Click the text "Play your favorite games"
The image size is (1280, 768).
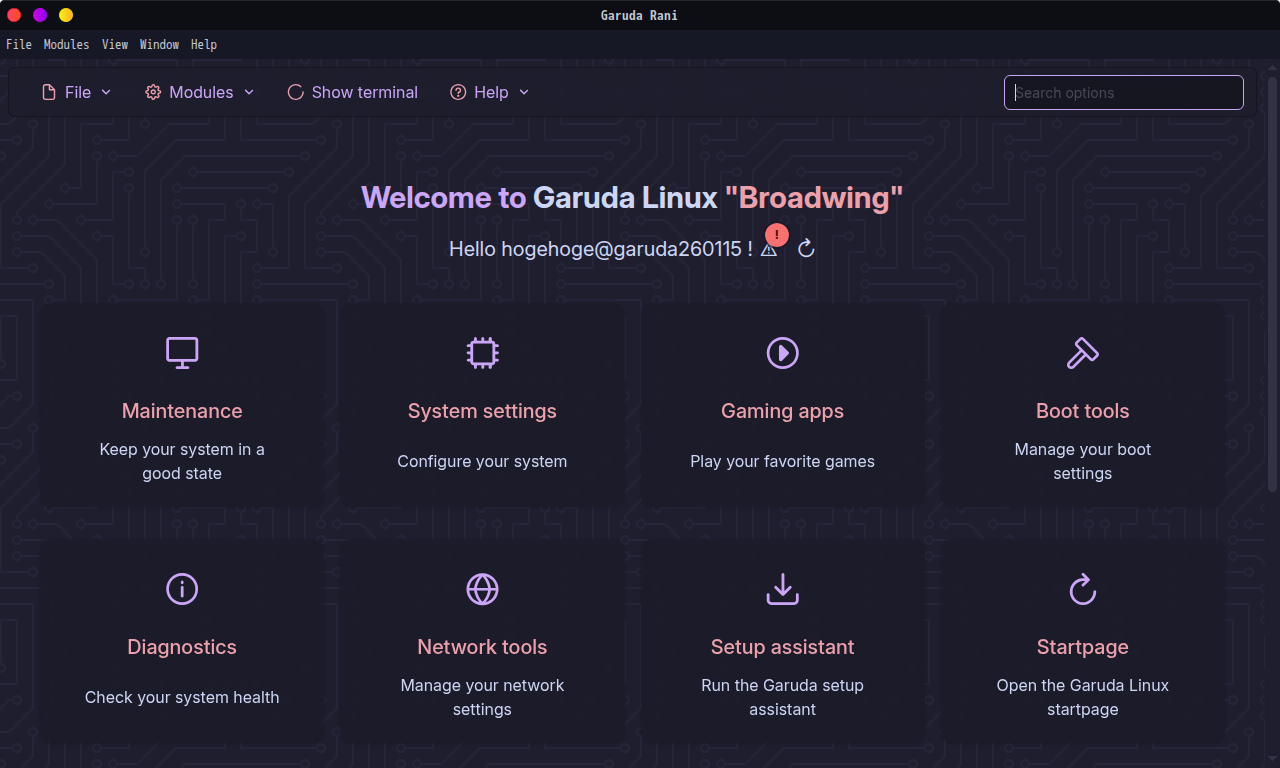[782, 461]
